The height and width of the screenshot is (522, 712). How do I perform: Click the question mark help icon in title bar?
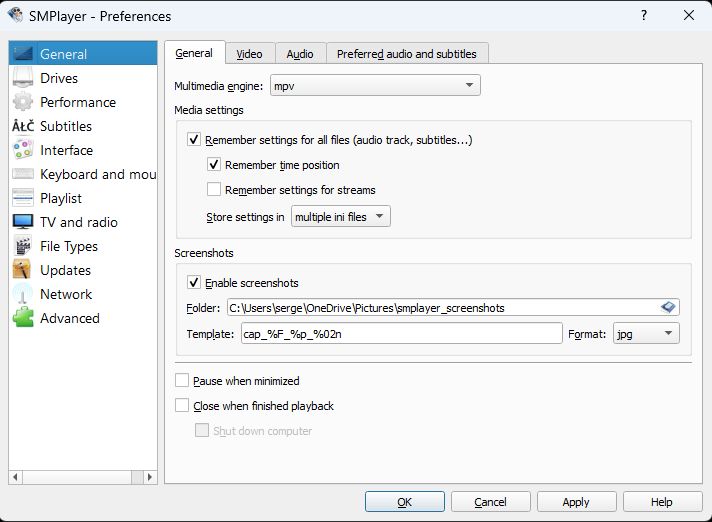click(644, 15)
